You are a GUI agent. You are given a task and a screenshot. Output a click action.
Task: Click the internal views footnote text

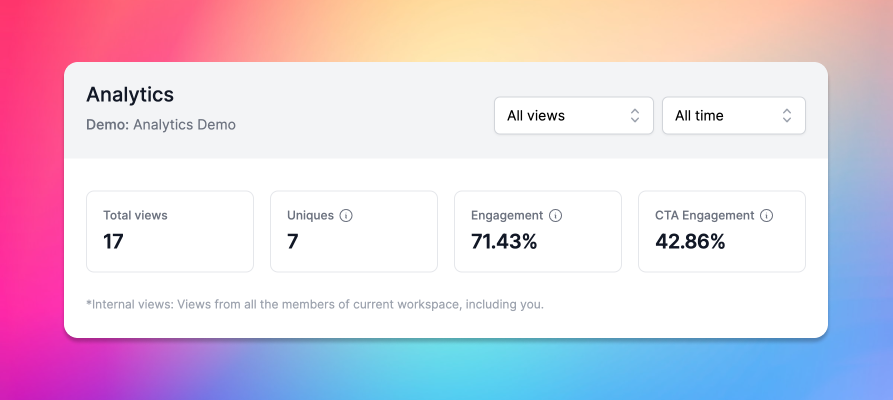point(315,304)
